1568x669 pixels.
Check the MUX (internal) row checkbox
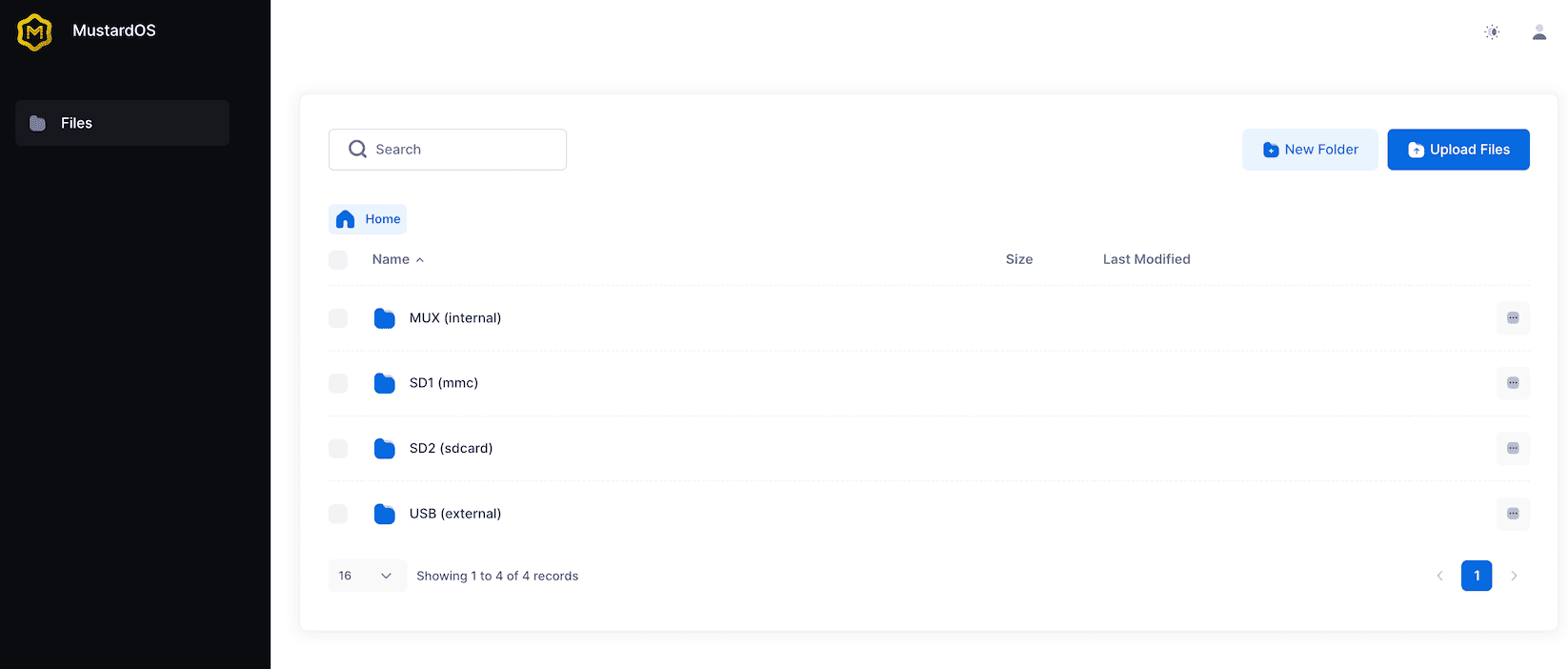338,318
